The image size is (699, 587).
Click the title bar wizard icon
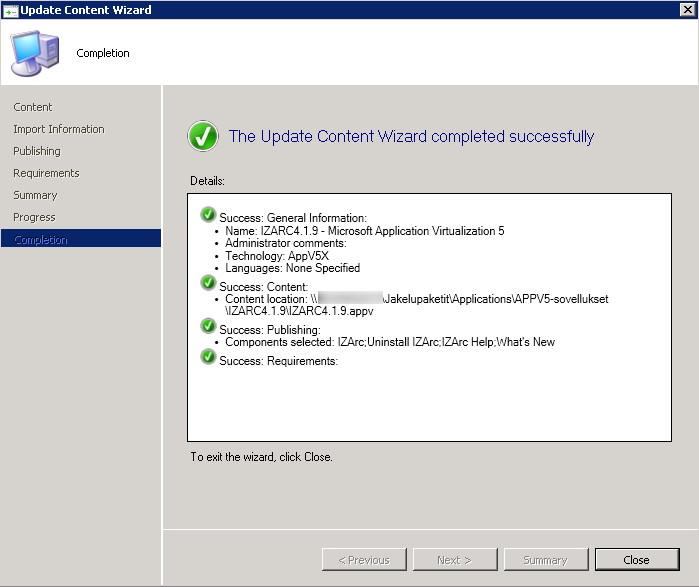coord(10,10)
